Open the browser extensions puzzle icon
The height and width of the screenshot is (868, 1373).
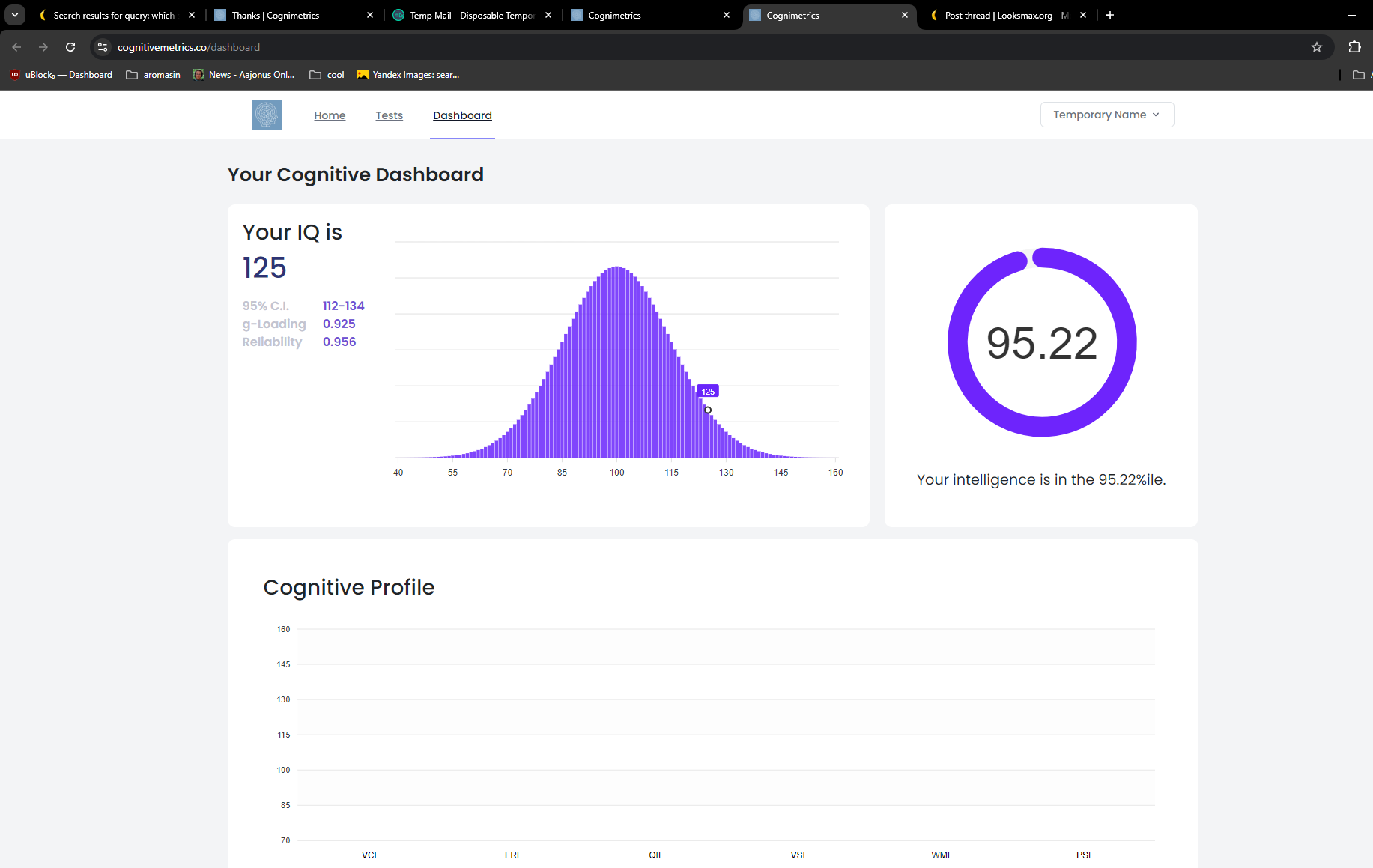1354,47
